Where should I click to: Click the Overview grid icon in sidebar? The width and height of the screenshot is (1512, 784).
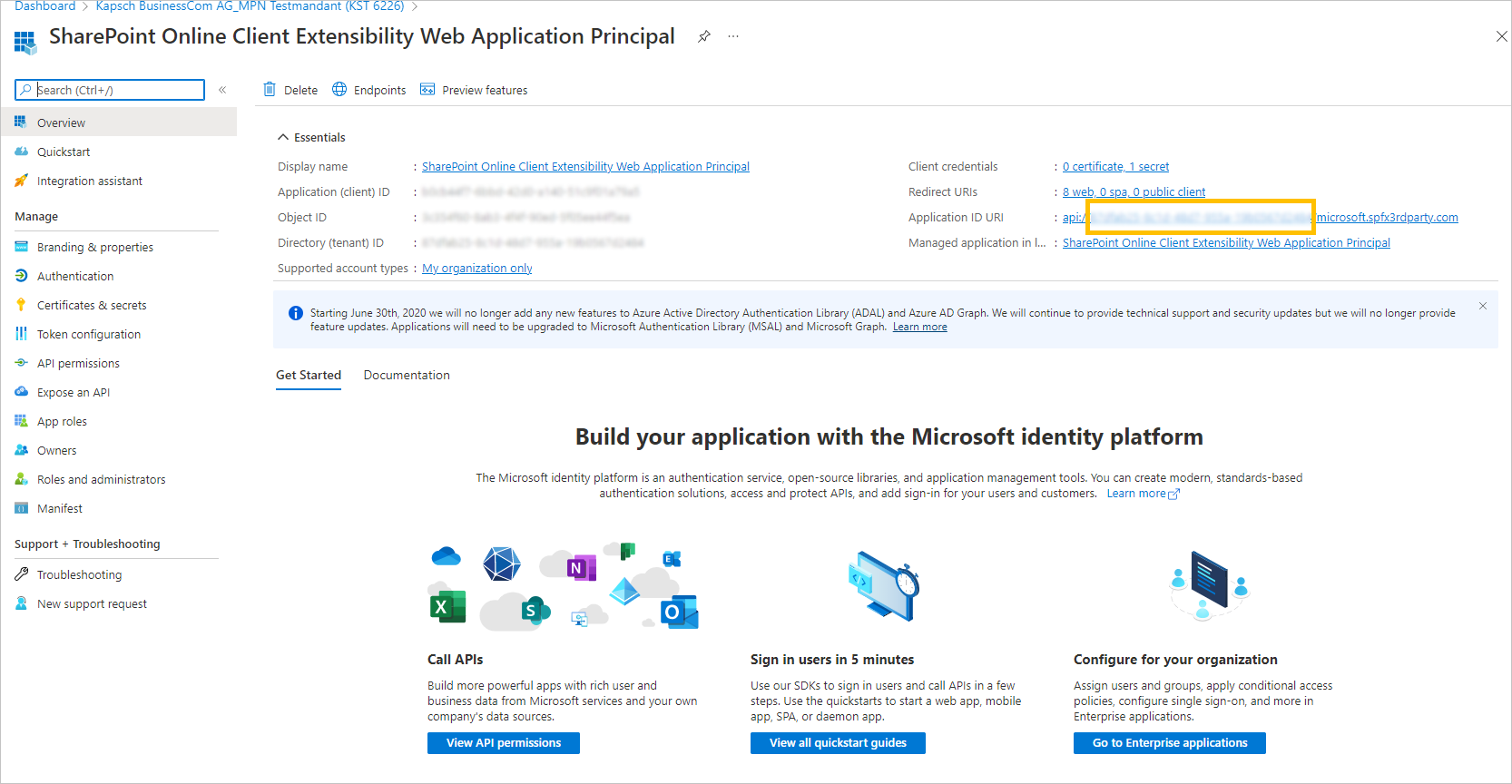point(21,122)
